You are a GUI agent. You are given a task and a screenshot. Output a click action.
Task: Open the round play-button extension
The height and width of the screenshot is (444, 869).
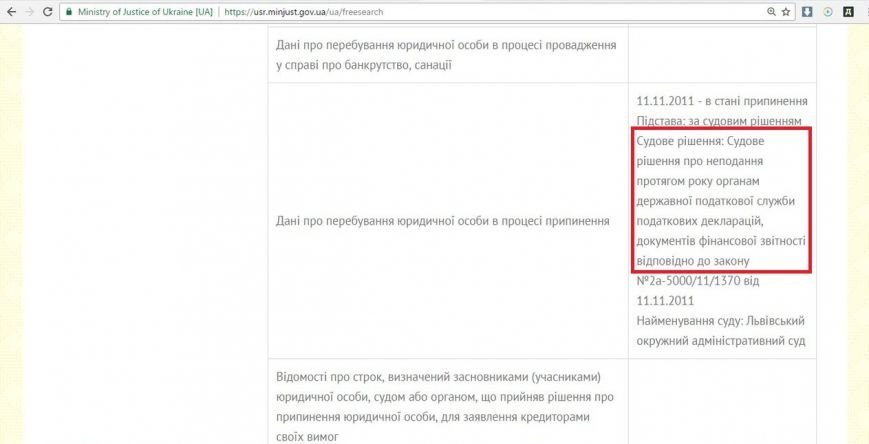[x=828, y=12]
